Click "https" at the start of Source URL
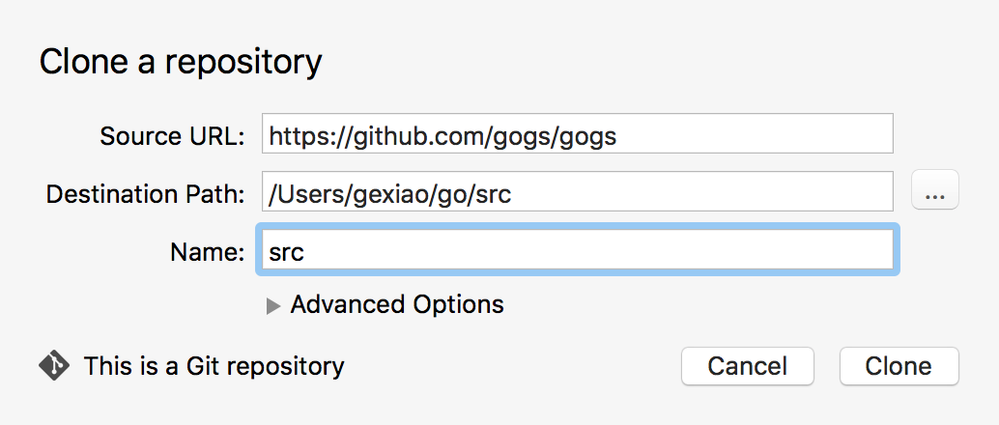The height and width of the screenshot is (425, 999). pos(300,136)
